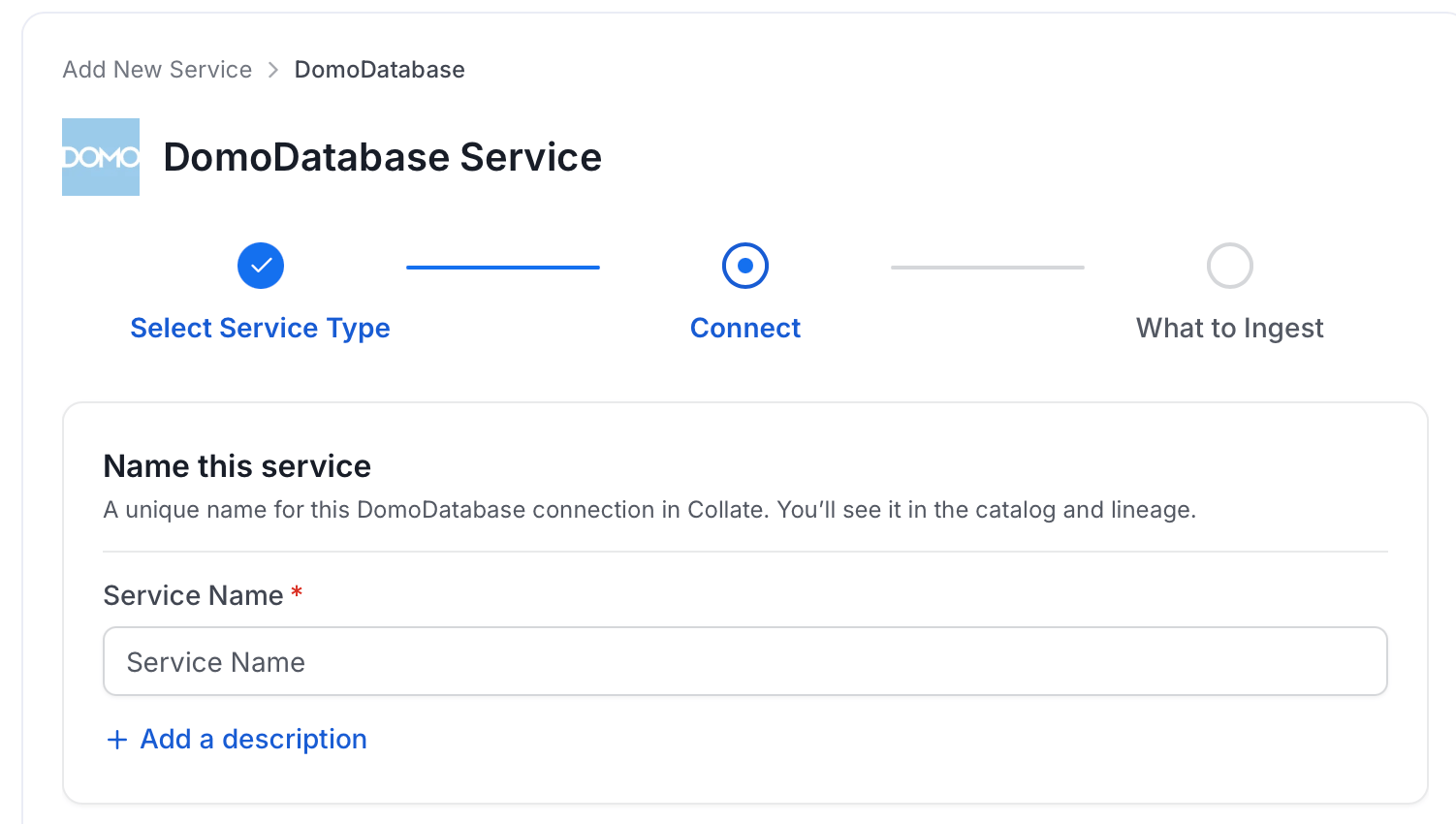Click the unique name description text
Image resolution: width=1456 pixels, height=824 pixels.
click(649, 510)
